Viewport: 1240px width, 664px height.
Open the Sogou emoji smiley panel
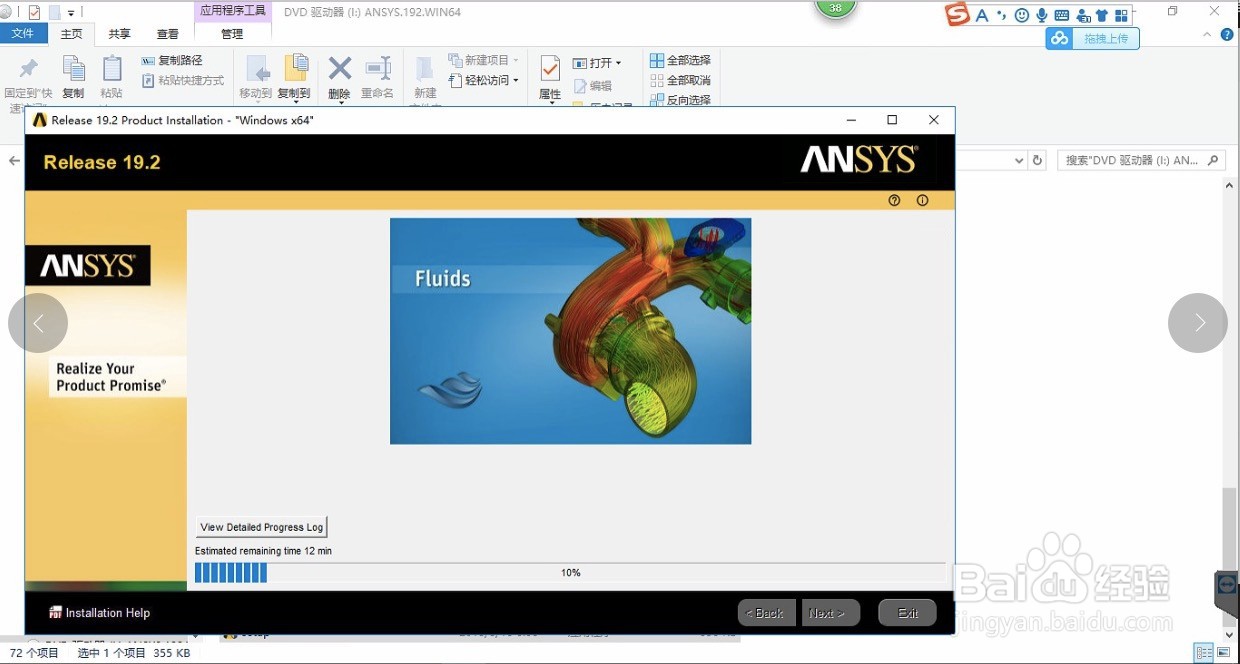(x=1021, y=15)
